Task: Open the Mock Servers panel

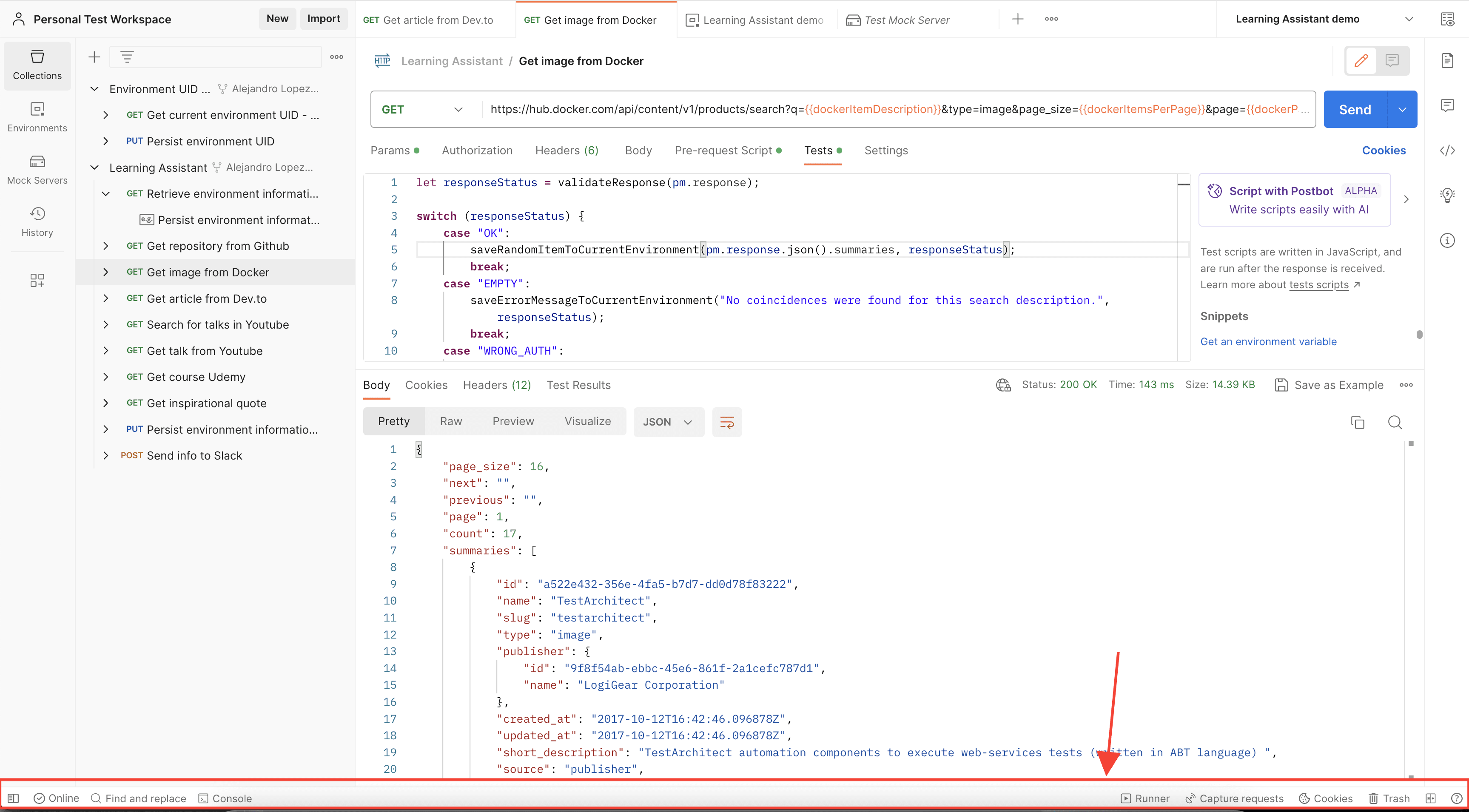Action: coord(37,169)
